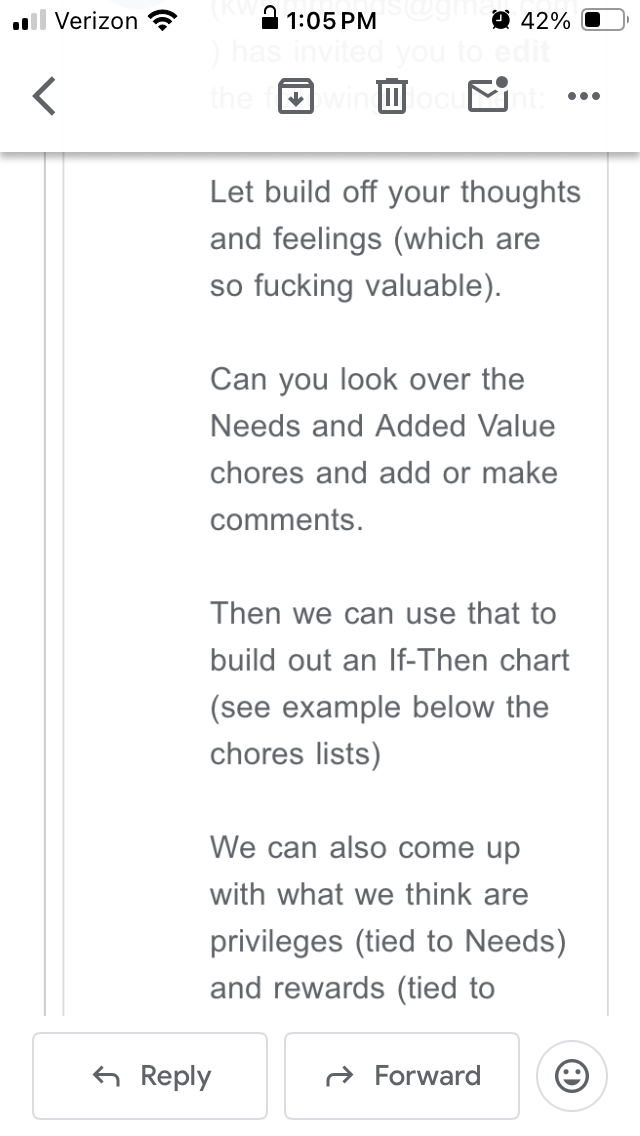The height and width of the screenshot is (1136, 640).
Task: Tap the "Let build off your thoughts" paragraph
Action: [394, 239]
